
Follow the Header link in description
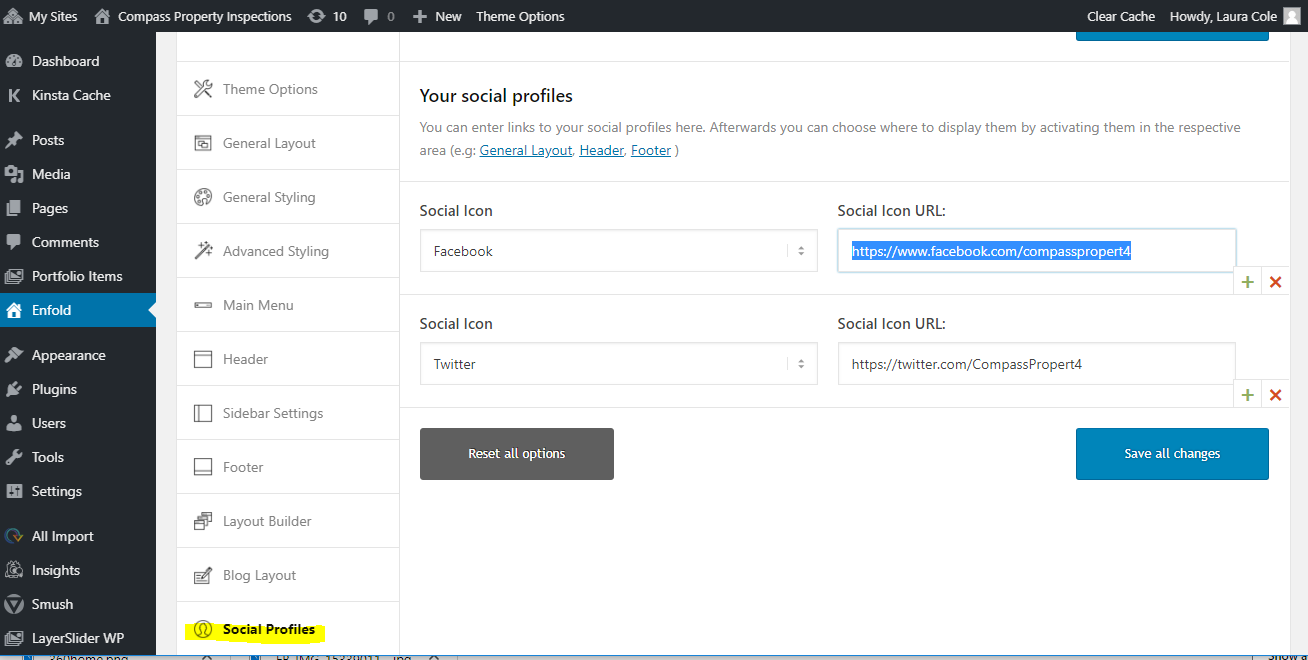pyautogui.click(x=601, y=151)
